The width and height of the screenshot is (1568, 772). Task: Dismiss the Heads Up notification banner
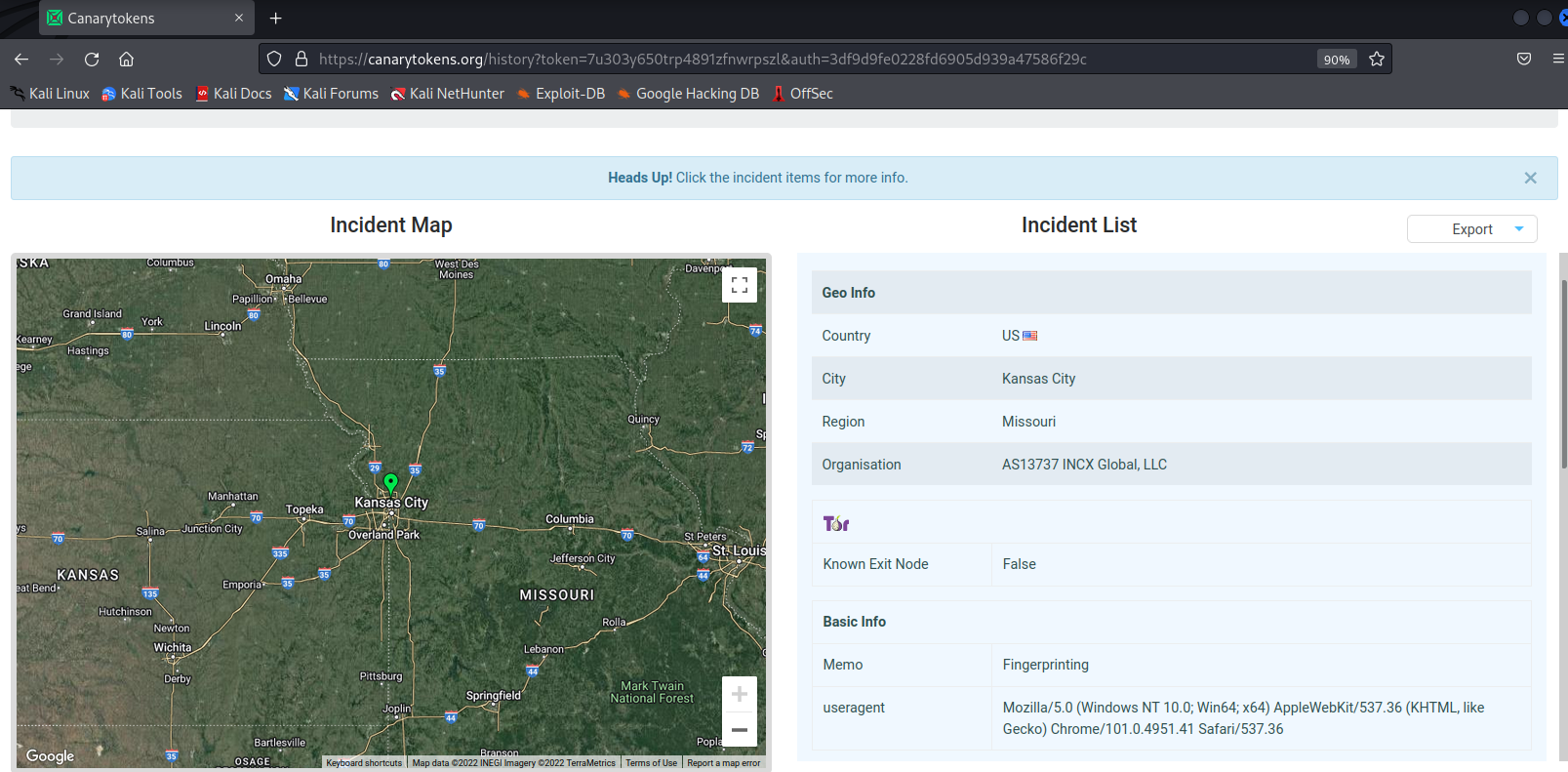click(1530, 178)
